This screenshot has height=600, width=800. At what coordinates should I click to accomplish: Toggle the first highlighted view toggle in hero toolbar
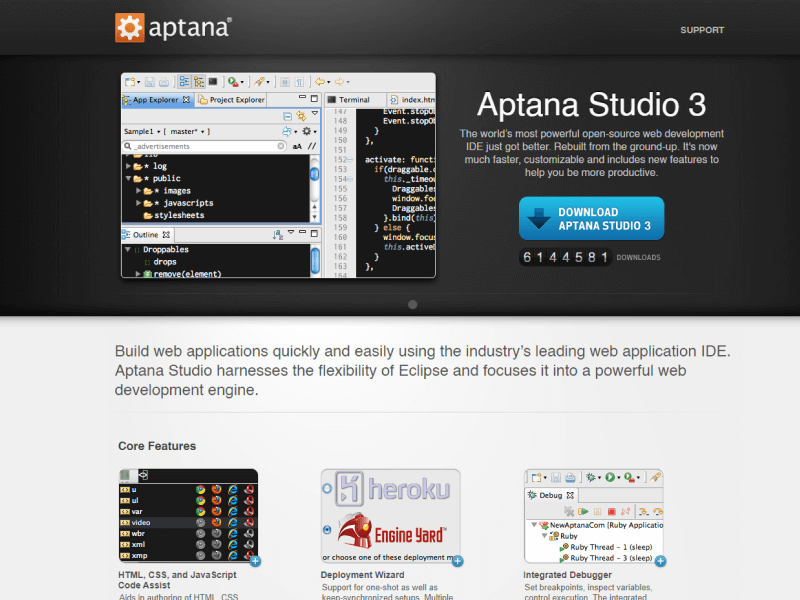[x=184, y=82]
